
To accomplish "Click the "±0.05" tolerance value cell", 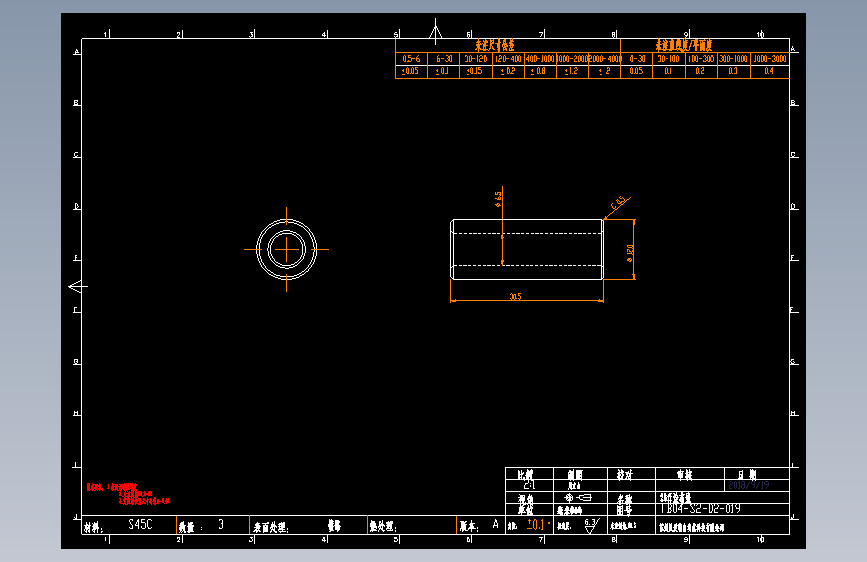I will pyautogui.click(x=410, y=71).
